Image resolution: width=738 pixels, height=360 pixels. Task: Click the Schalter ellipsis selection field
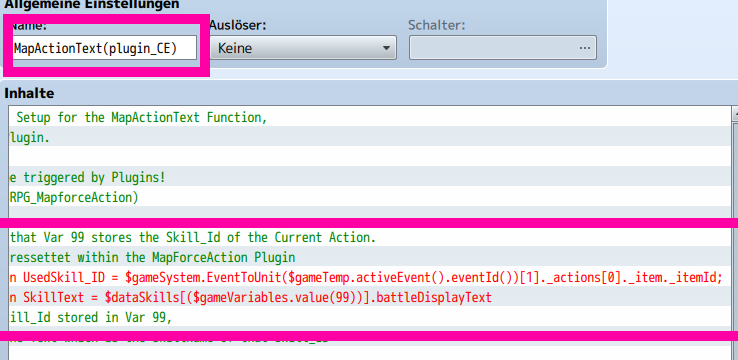(503, 48)
